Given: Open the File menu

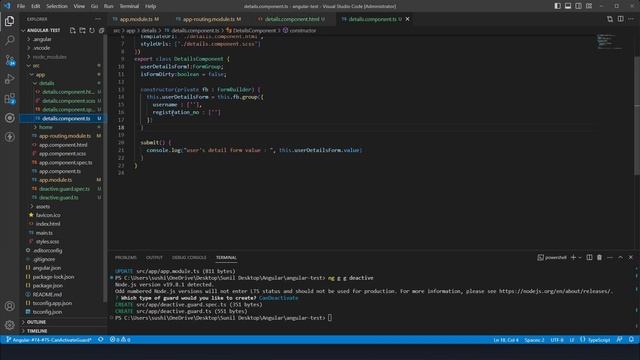Looking at the screenshot, I should point(21,6).
